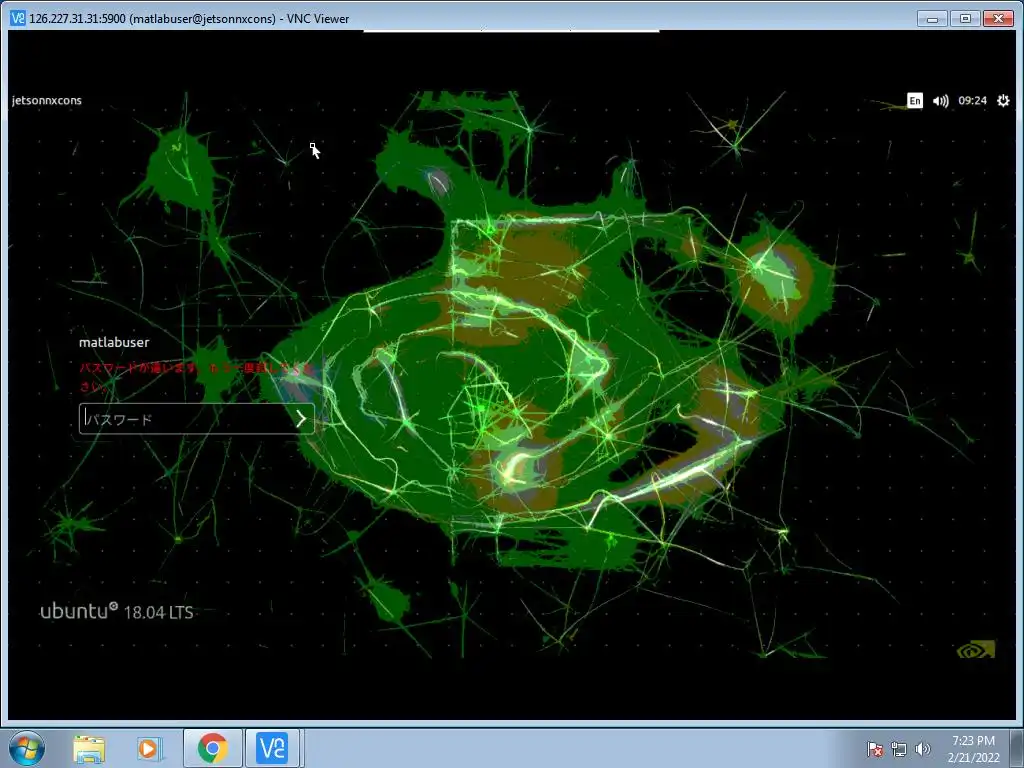Open File Explorer from the taskbar
The height and width of the screenshot is (768, 1024).
(89, 748)
